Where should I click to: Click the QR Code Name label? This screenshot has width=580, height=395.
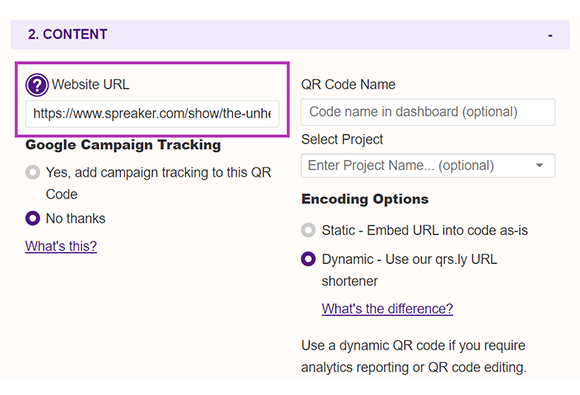[x=348, y=84]
